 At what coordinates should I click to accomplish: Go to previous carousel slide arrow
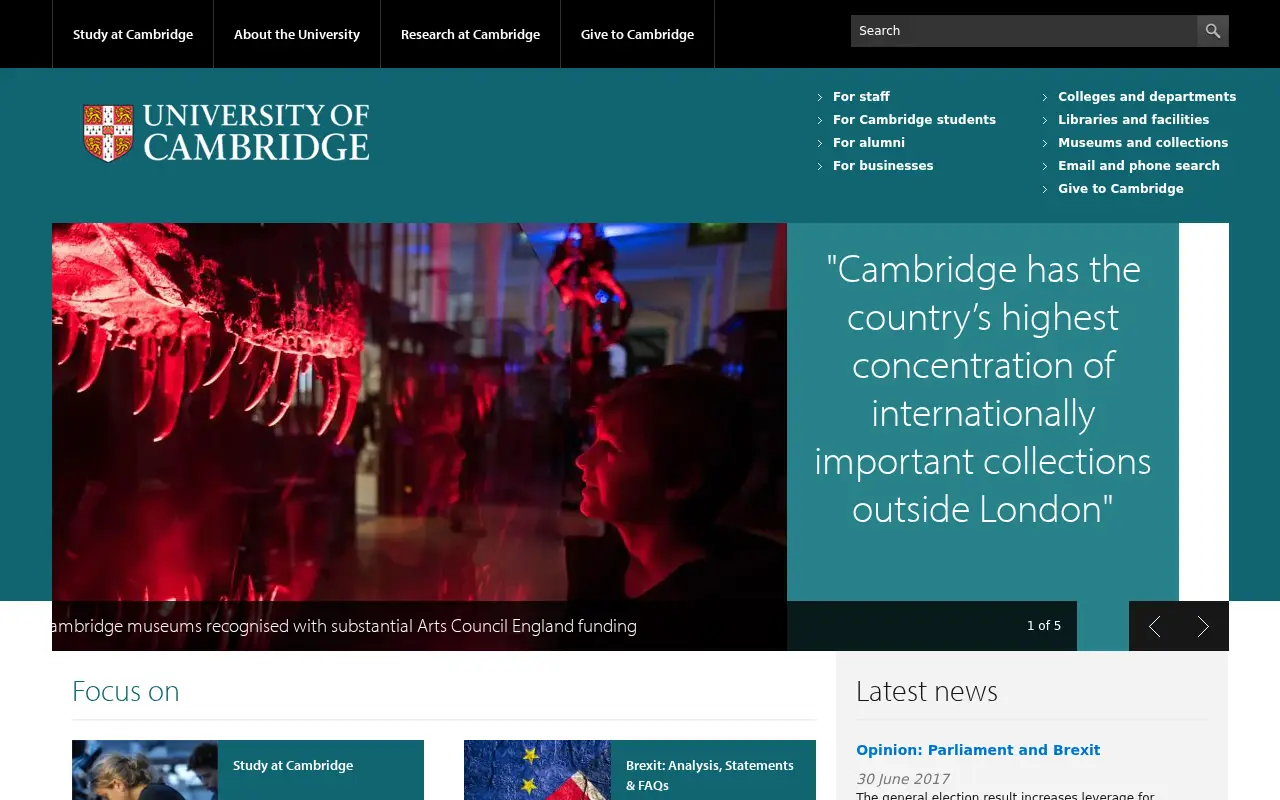click(1154, 626)
